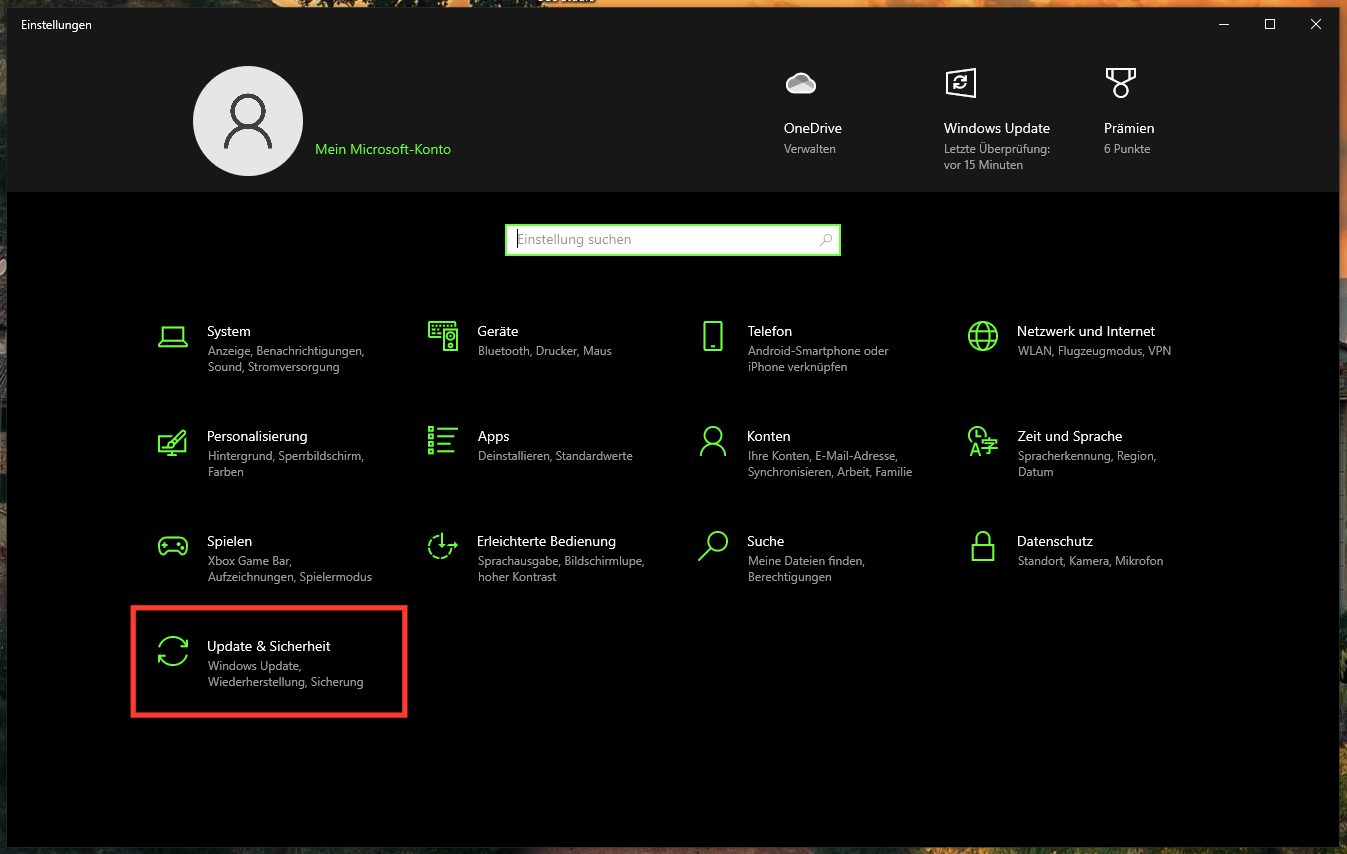The width and height of the screenshot is (1347, 854).
Task: Minimize the Einstellungen window
Action: [1224, 25]
